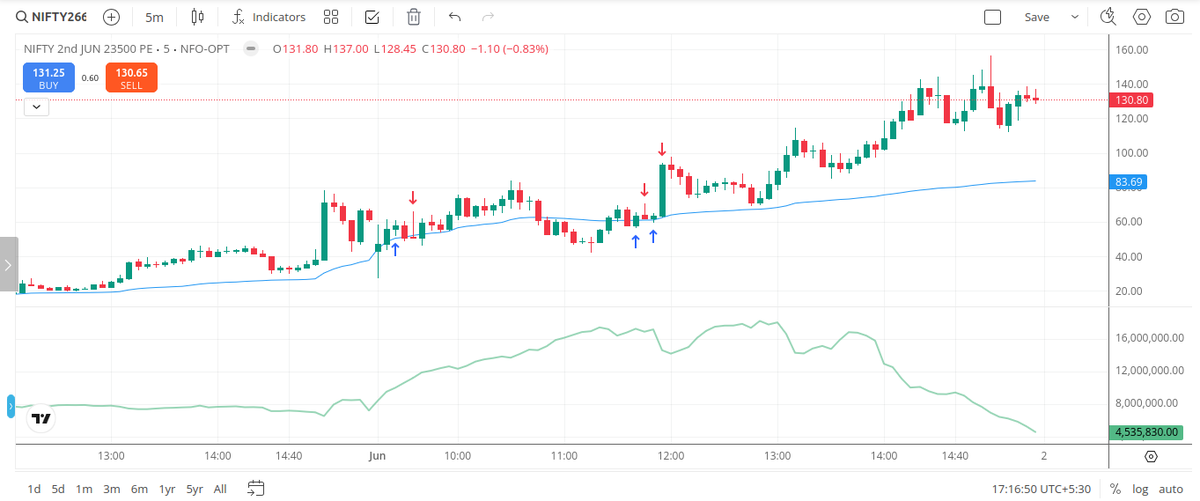Click the H137.00 high value
This screenshot has width=1200, height=501.
[x=346, y=48]
